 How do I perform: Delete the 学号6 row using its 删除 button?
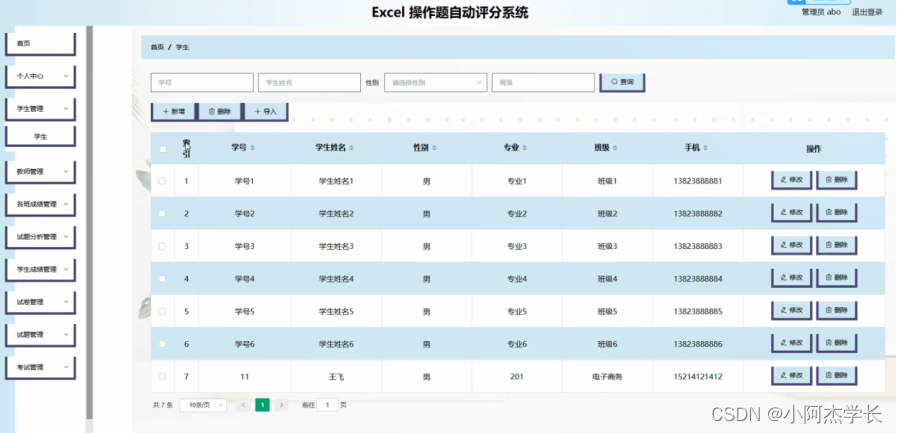837,343
